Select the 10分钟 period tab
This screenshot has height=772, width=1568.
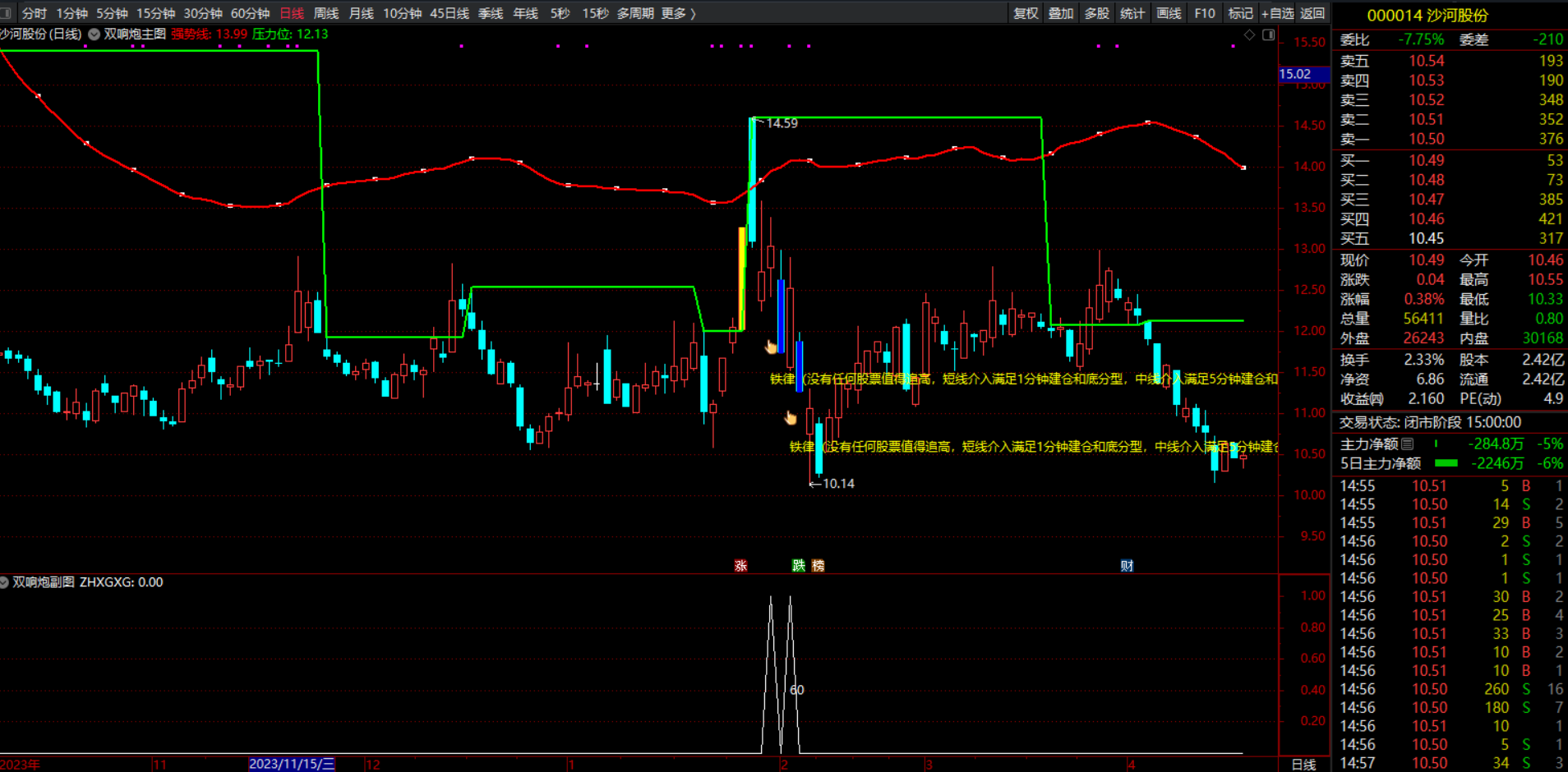click(x=402, y=13)
